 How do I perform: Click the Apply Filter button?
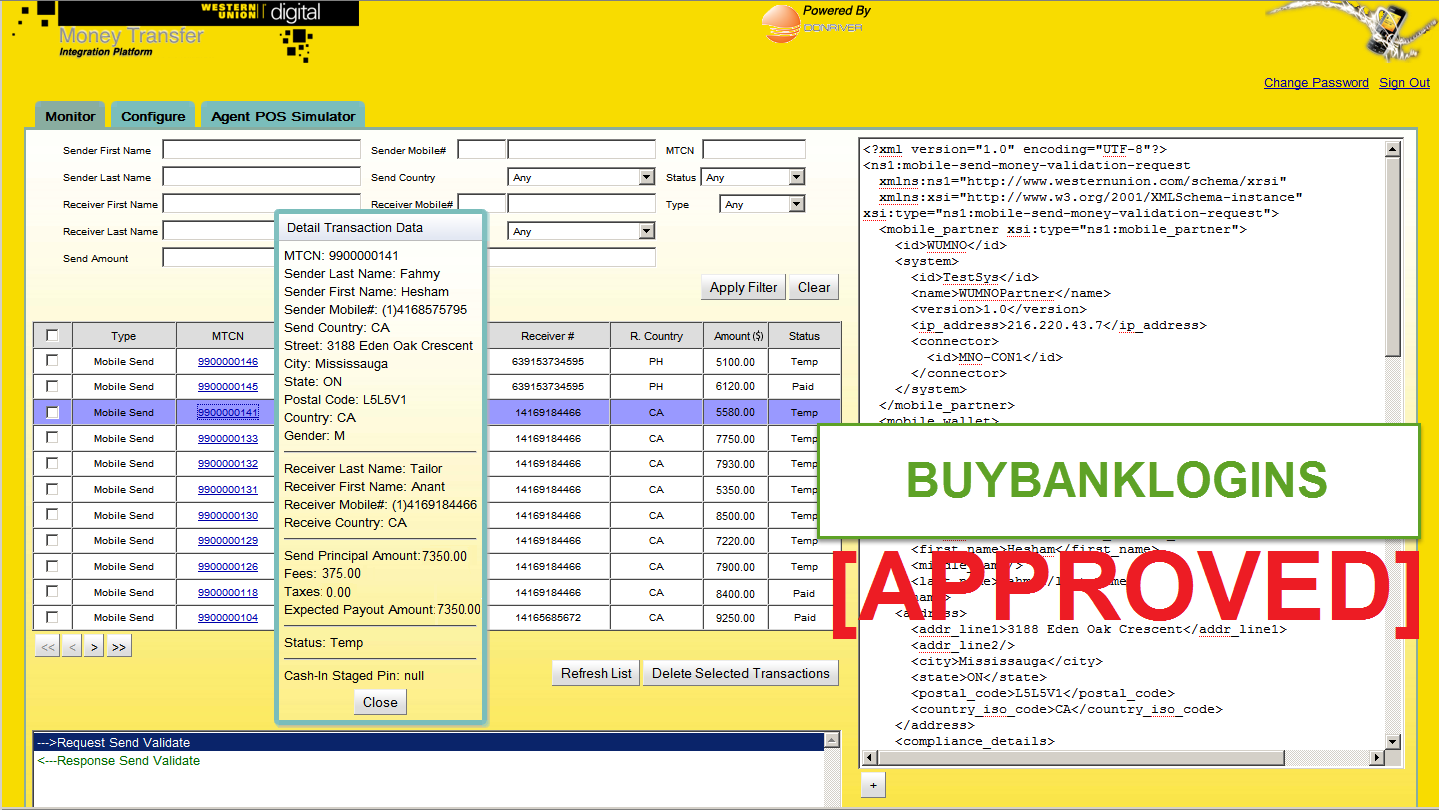pyautogui.click(x=743, y=287)
